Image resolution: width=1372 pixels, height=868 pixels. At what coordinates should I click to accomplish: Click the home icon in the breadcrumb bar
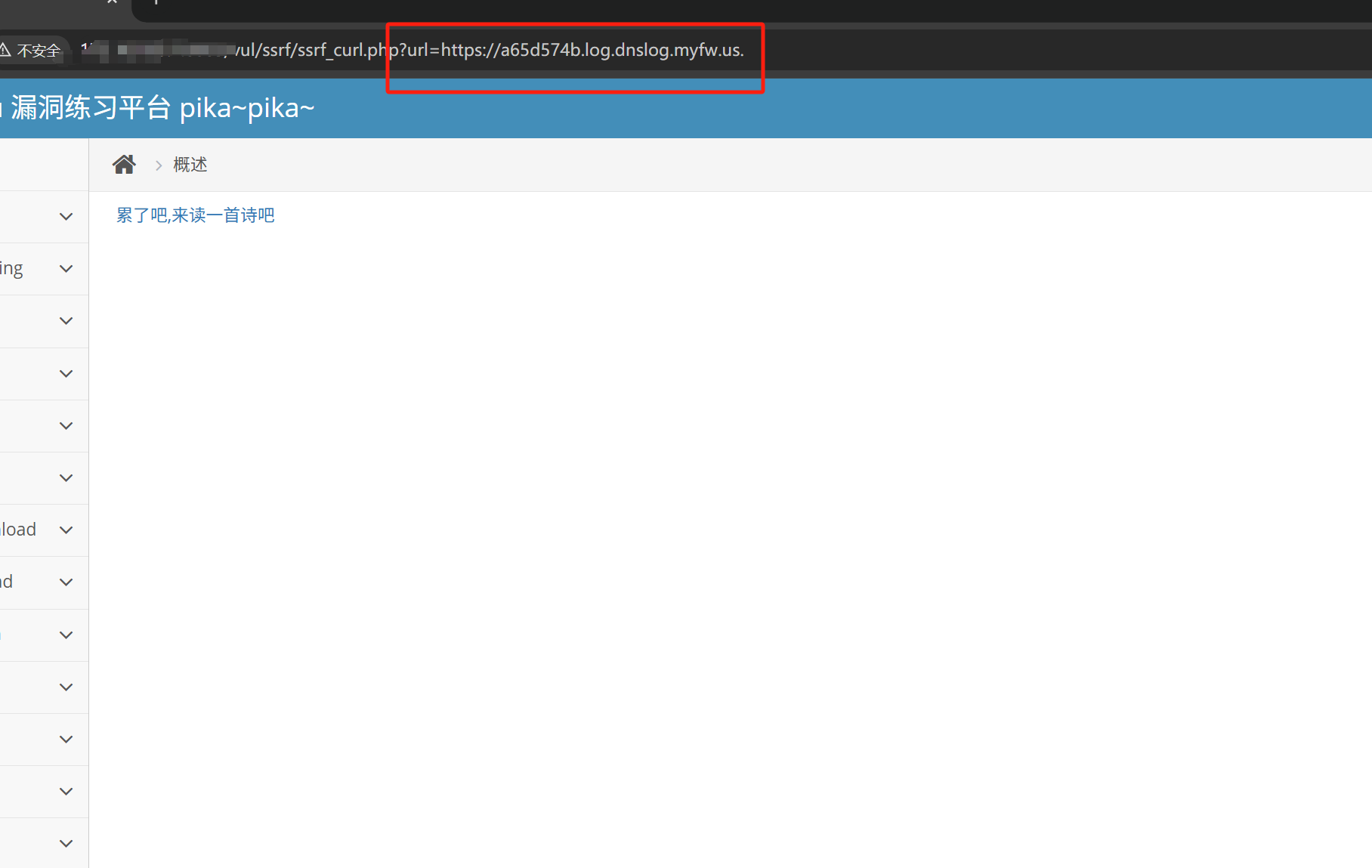pos(124,164)
